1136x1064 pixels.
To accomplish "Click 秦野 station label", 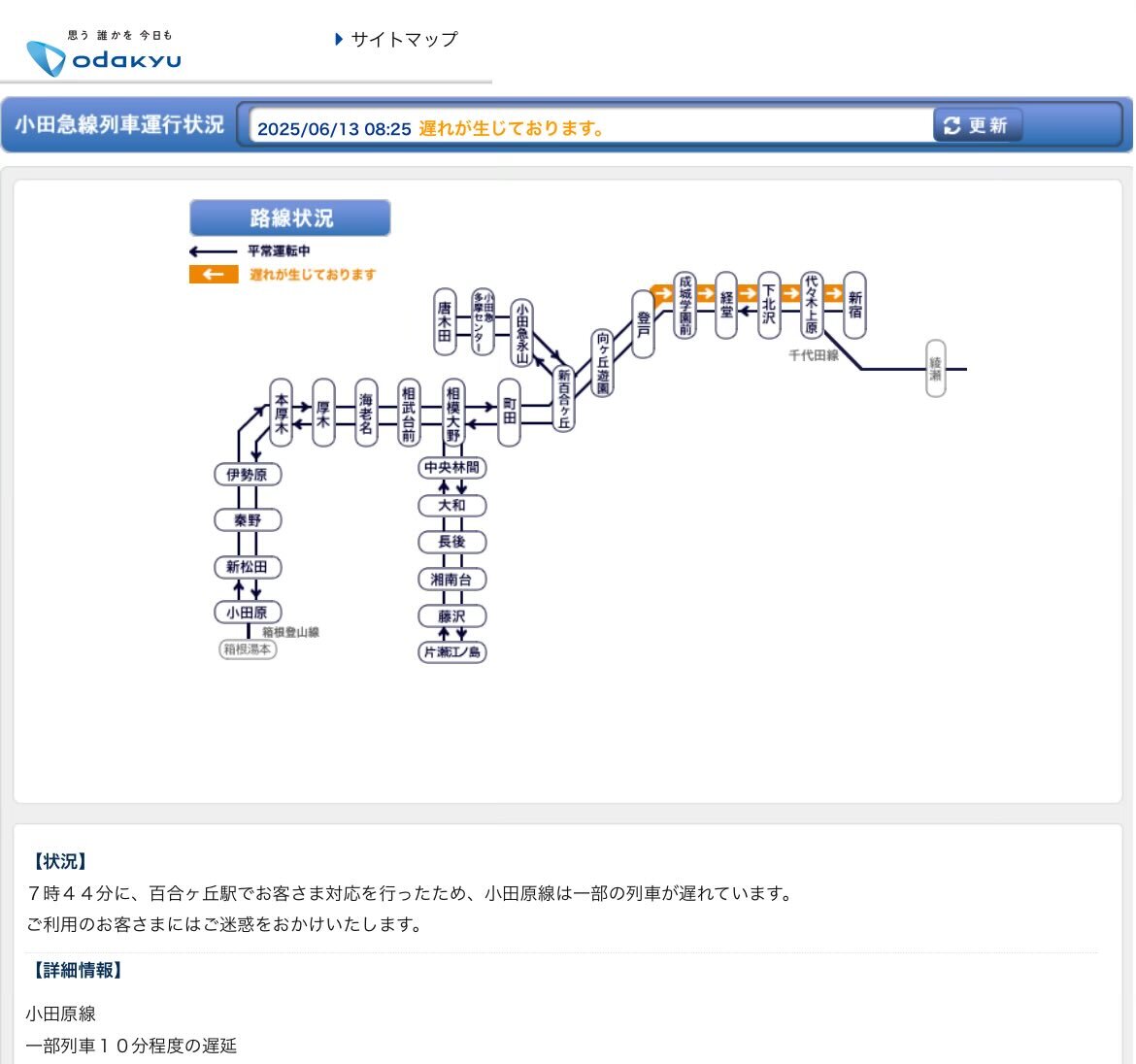I will point(248,520).
